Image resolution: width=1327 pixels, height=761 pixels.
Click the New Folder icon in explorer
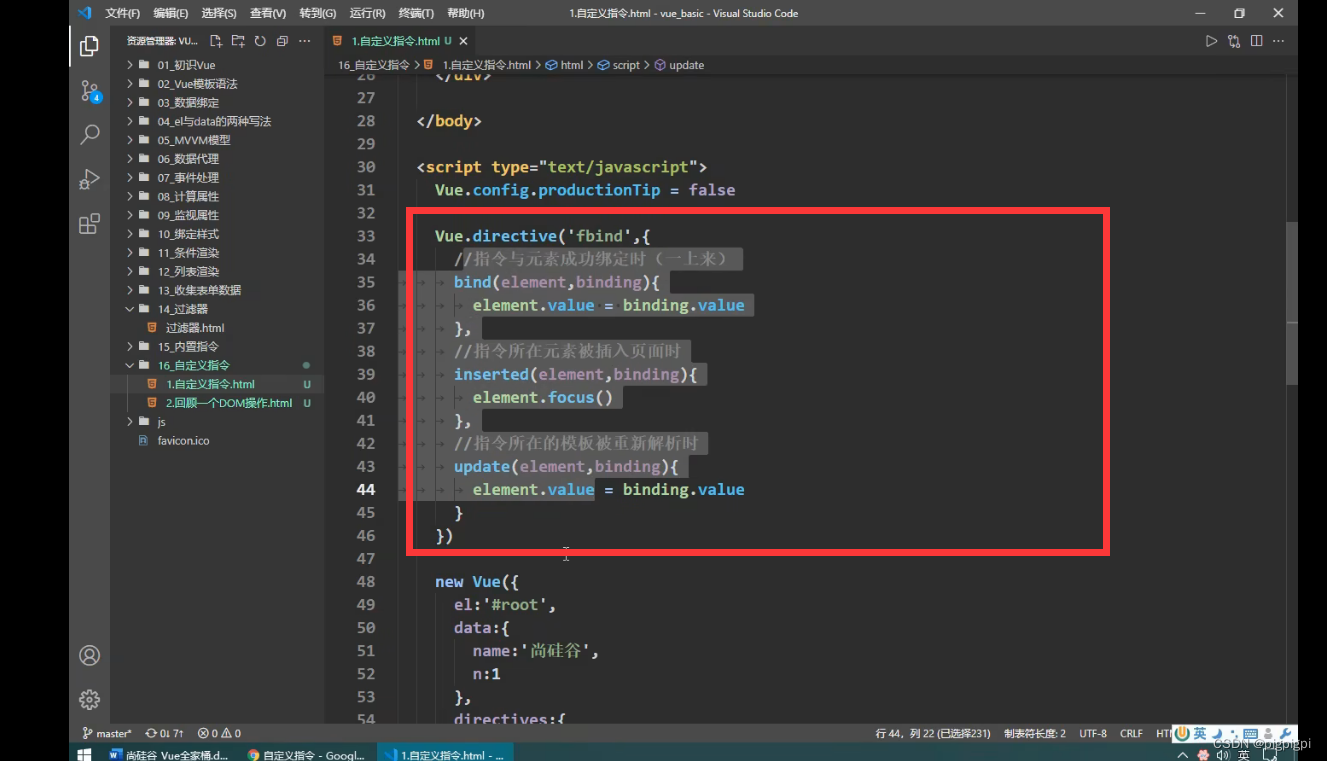tap(238, 41)
